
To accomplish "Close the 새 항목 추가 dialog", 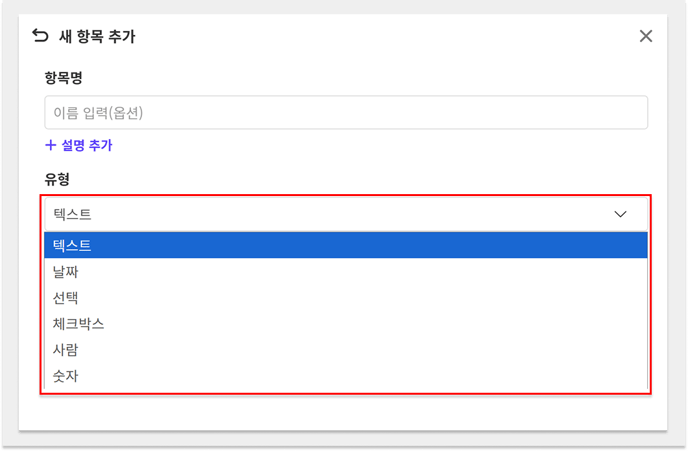I will [x=645, y=36].
